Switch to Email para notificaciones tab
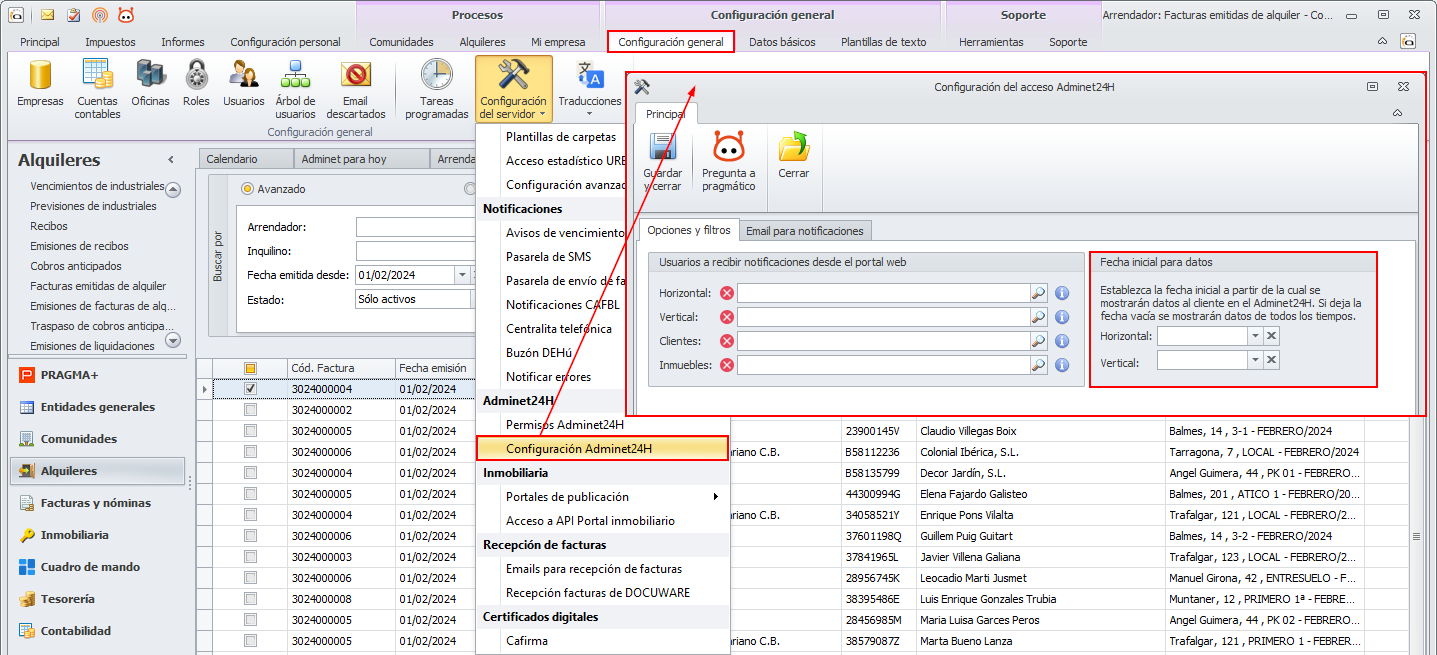Screen dimensions: 1437x655 tap(805, 231)
